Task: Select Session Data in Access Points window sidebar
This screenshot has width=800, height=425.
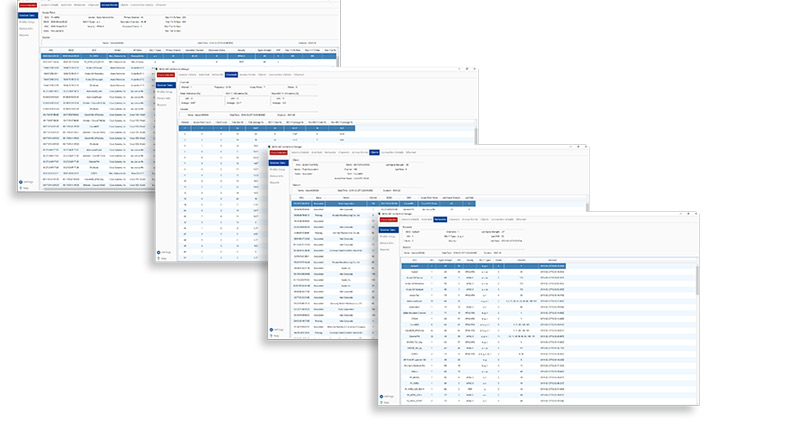Action: [x=28, y=15]
